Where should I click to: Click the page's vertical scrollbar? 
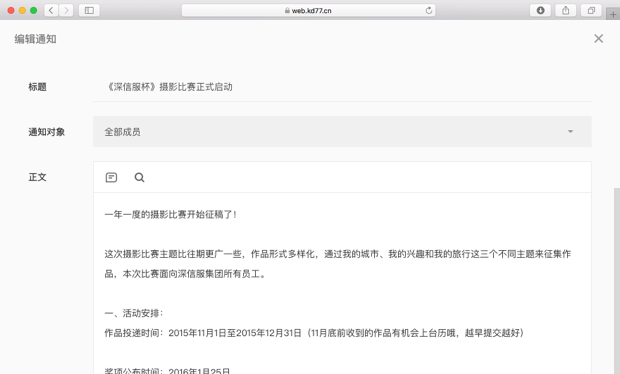616,281
